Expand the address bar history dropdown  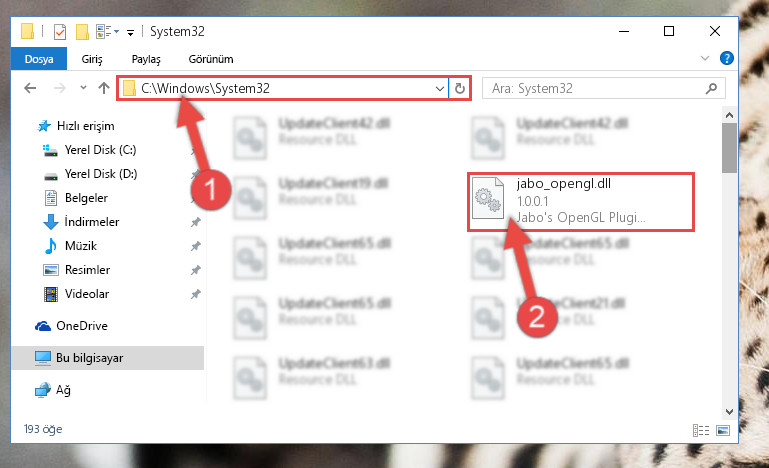439,89
